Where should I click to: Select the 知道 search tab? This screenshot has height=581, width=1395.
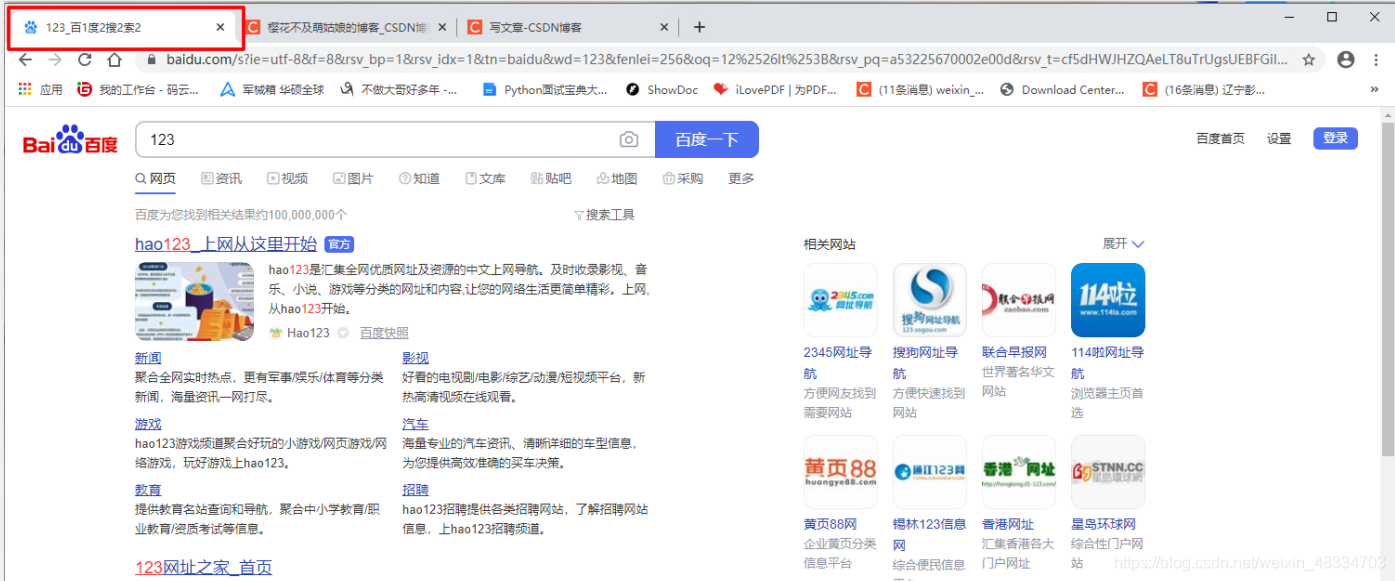[419, 178]
